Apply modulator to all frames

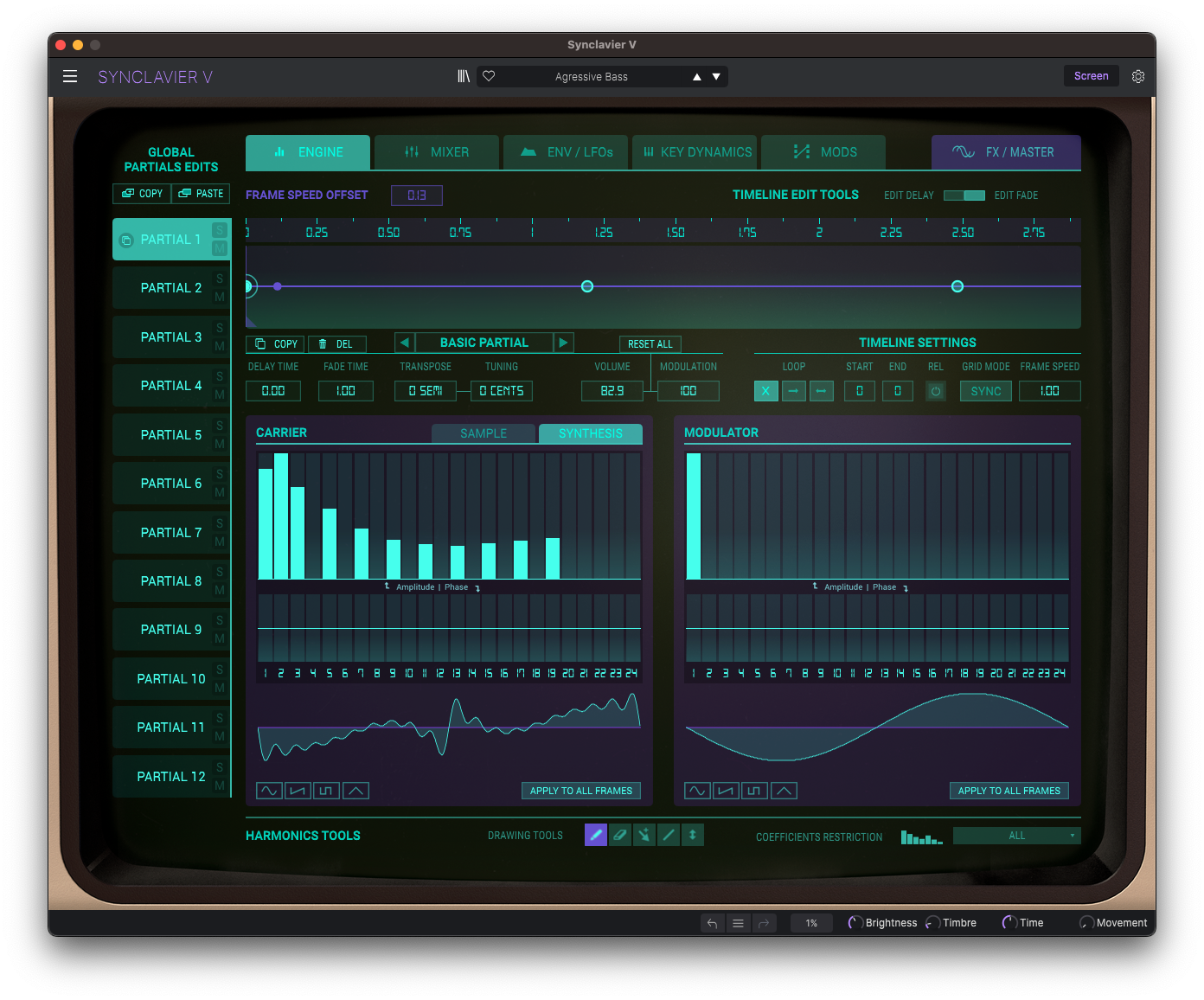click(1009, 791)
